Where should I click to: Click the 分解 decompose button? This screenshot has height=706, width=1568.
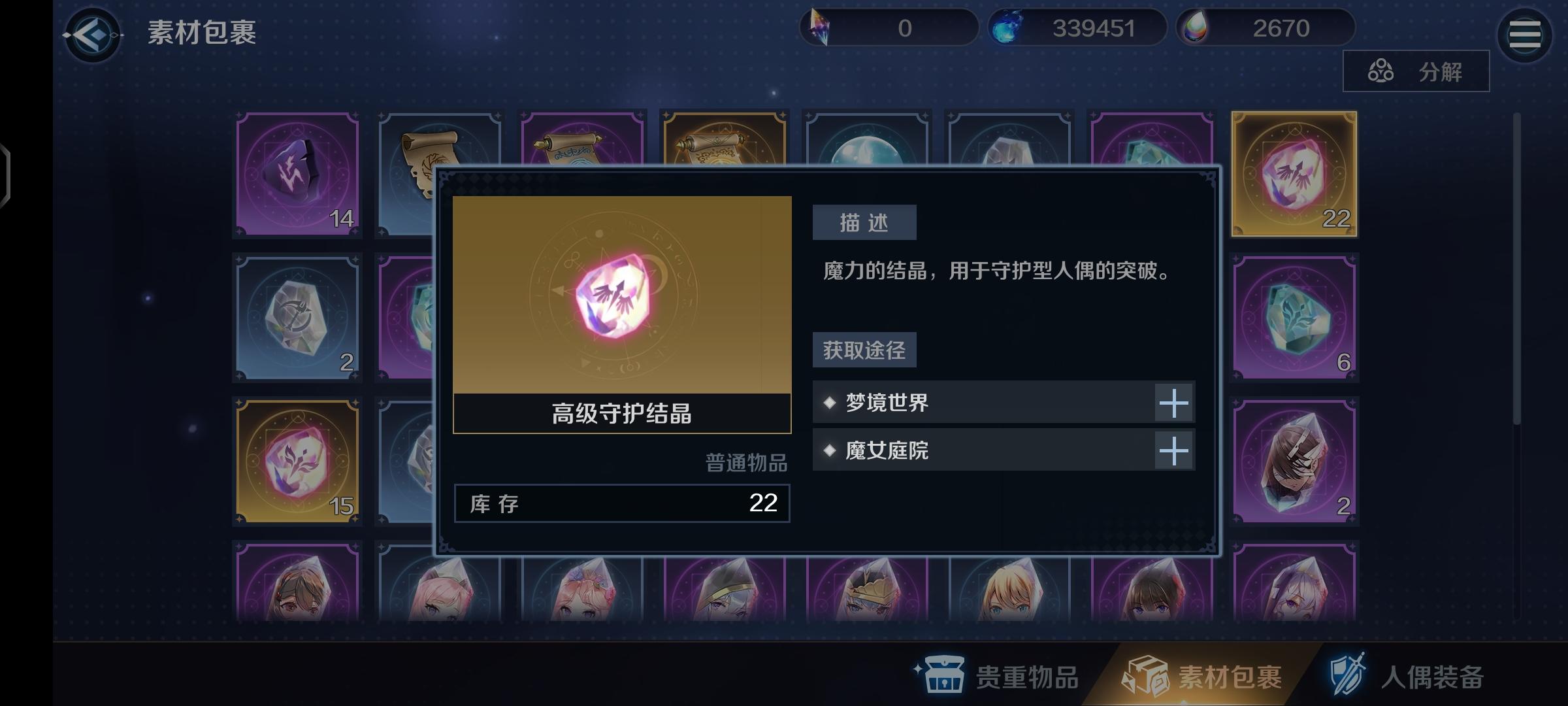tap(1416, 71)
